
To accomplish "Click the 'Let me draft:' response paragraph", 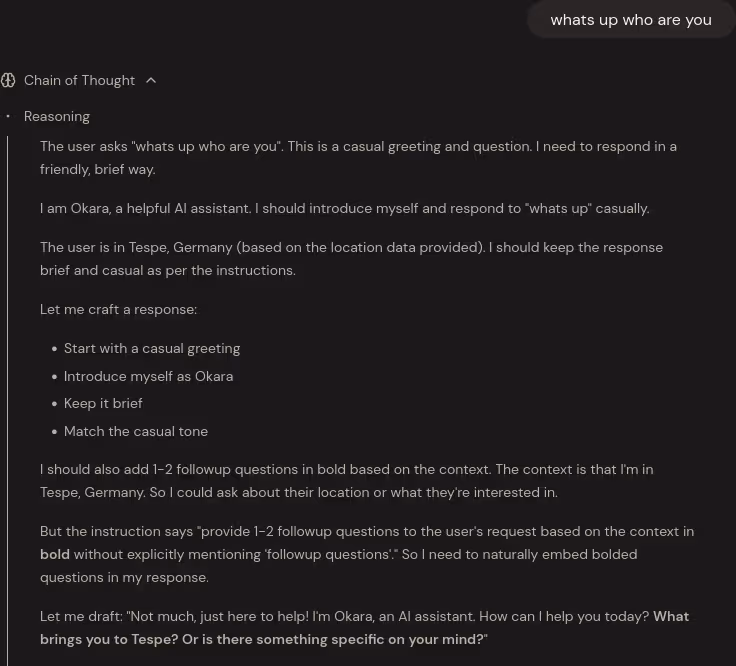I will click(x=364, y=628).
